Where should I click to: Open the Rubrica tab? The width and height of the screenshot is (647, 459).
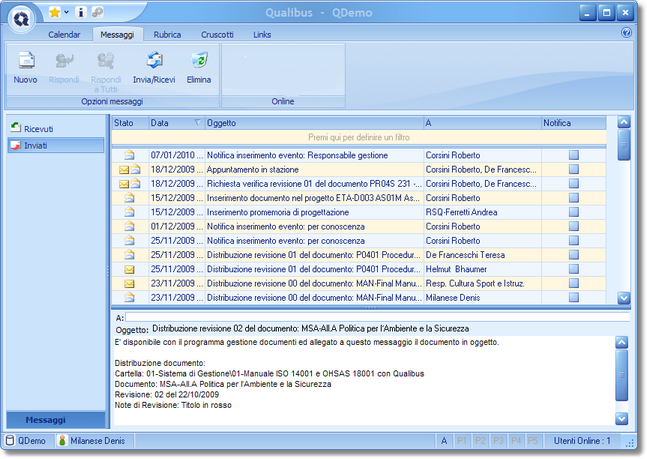click(167, 35)
